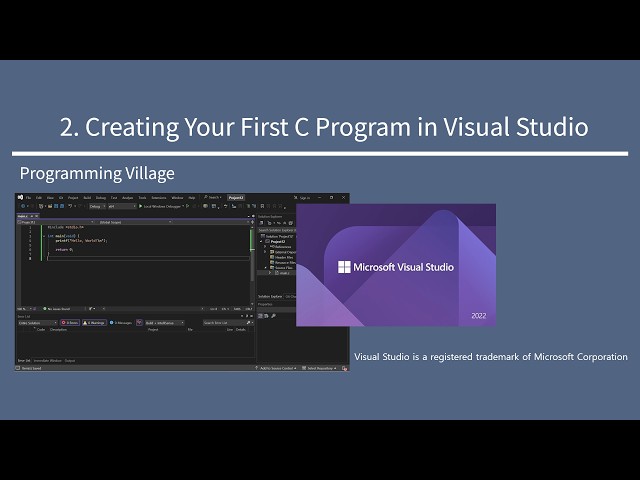Viewport: 640px width, 480px height.
Task: Click the return 0 code line
Action: click(x=64, y=250)
